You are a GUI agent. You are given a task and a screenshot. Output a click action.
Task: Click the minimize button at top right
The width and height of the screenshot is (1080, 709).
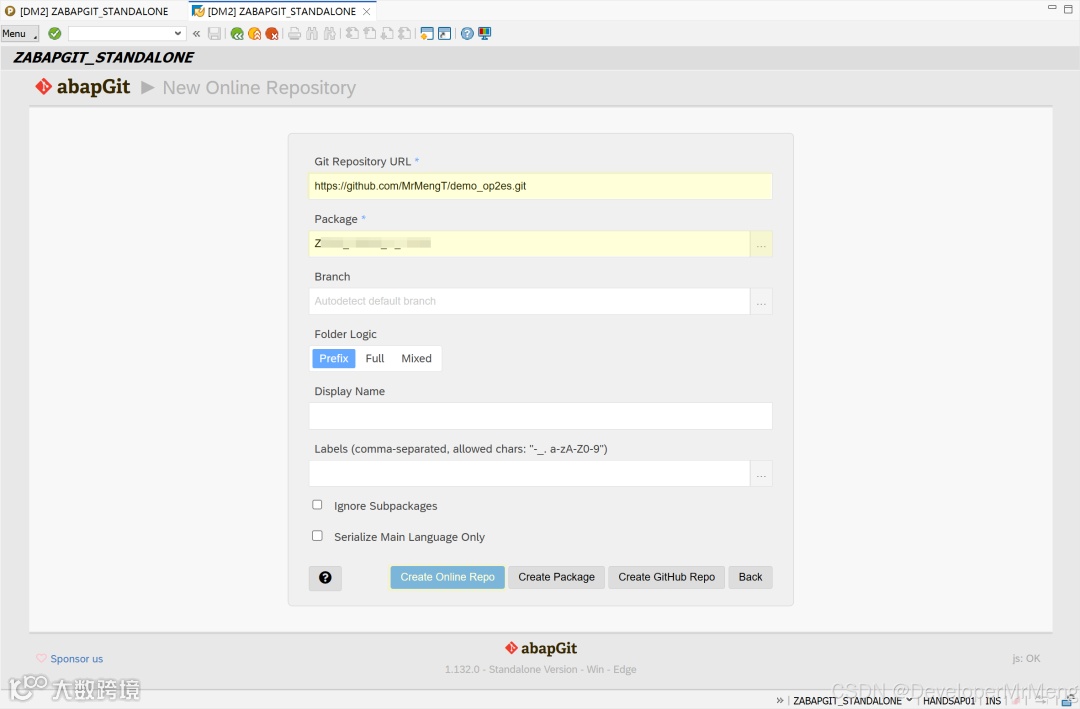(x=1052, y=8)
